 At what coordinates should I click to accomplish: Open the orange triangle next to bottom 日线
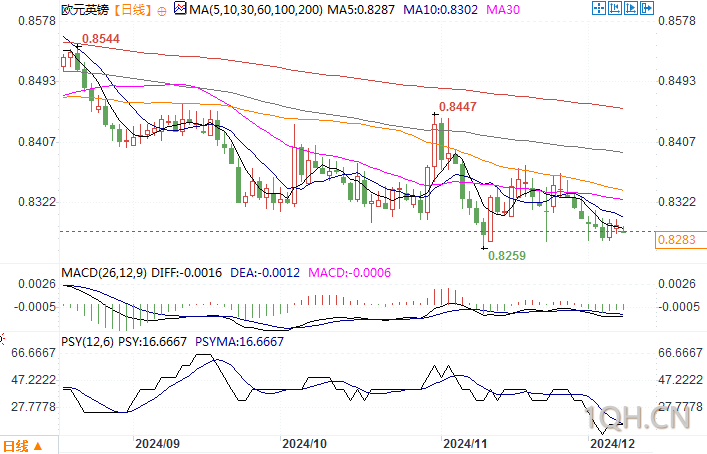point(38,446)
